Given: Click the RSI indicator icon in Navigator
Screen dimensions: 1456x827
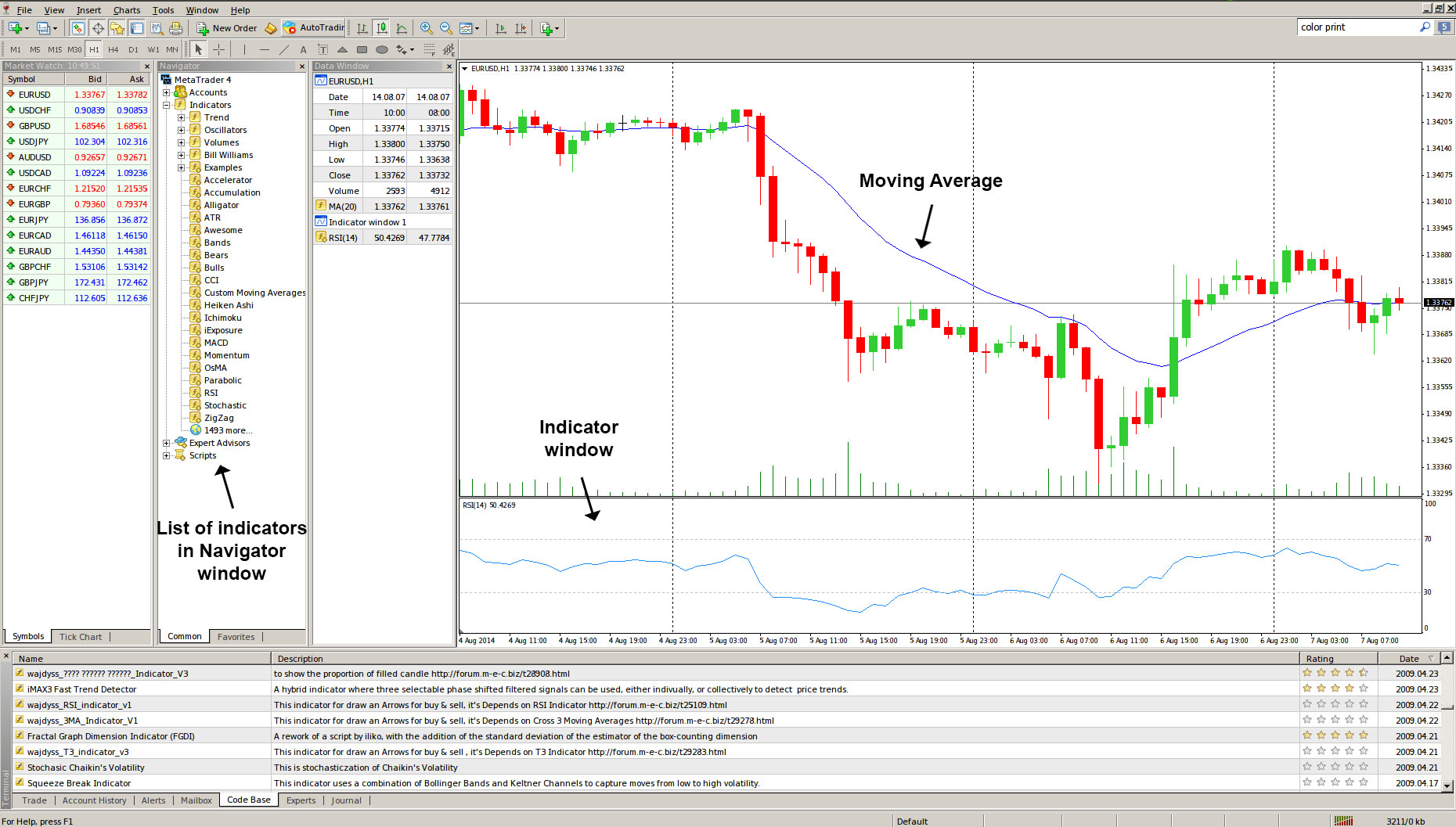Looking at the screenshot, I should click(x=196, y=393).
